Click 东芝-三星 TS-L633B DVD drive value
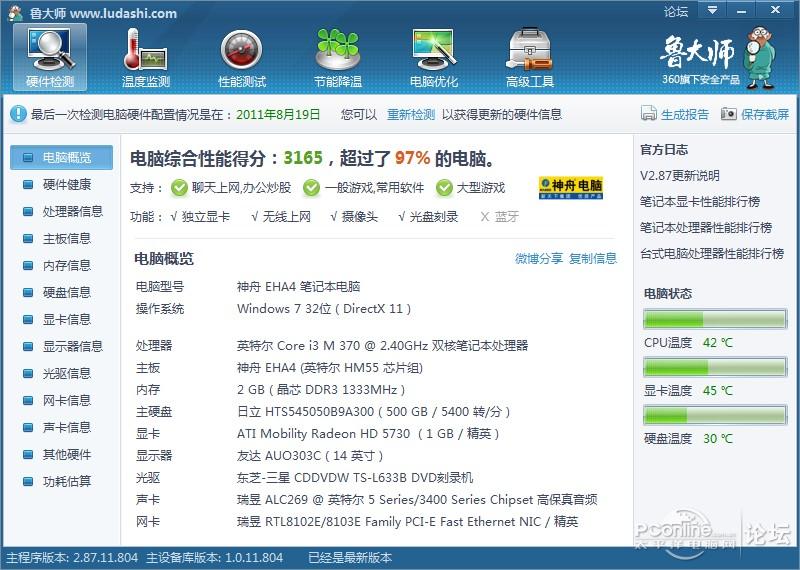This screenshot has height=570, width=800. click(x=355, y=478)
